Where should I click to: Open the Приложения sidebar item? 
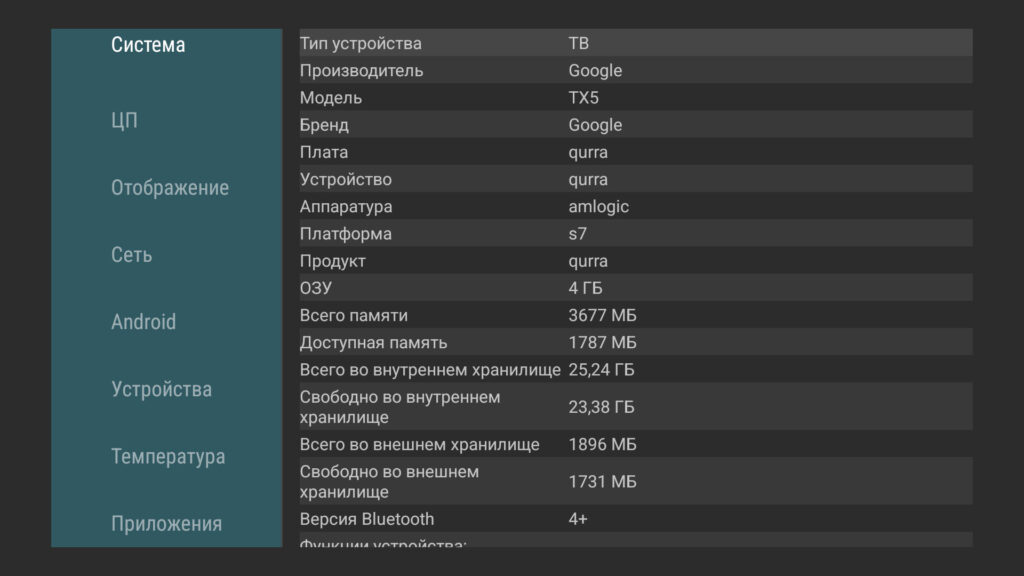coord(166,524)
